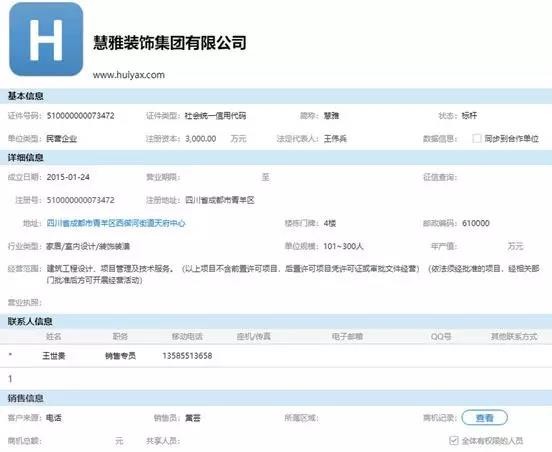Image resolution: width=552 pixels, height=452 pixels.
Task: Select the contact name 王世豪
Action: pyautogui.click(x=54, y=356)
